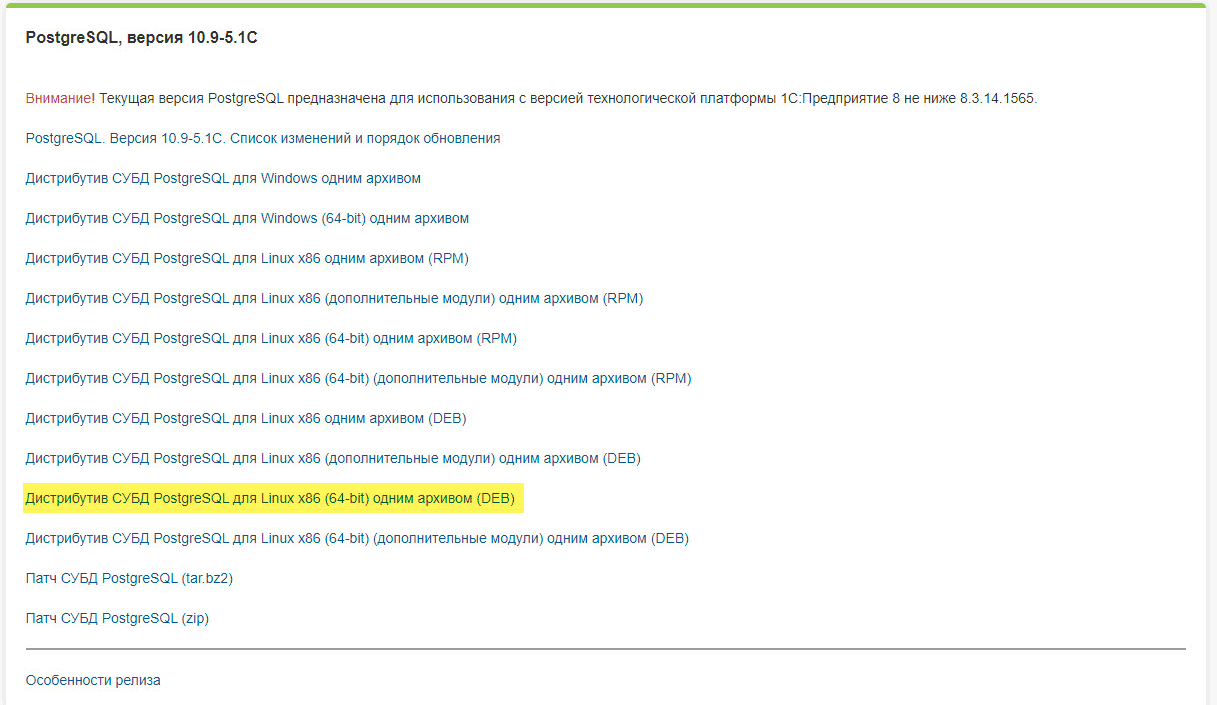Click the 'PostgreSQL, версия 10.9-5.1C' heading

pos(142,38)
